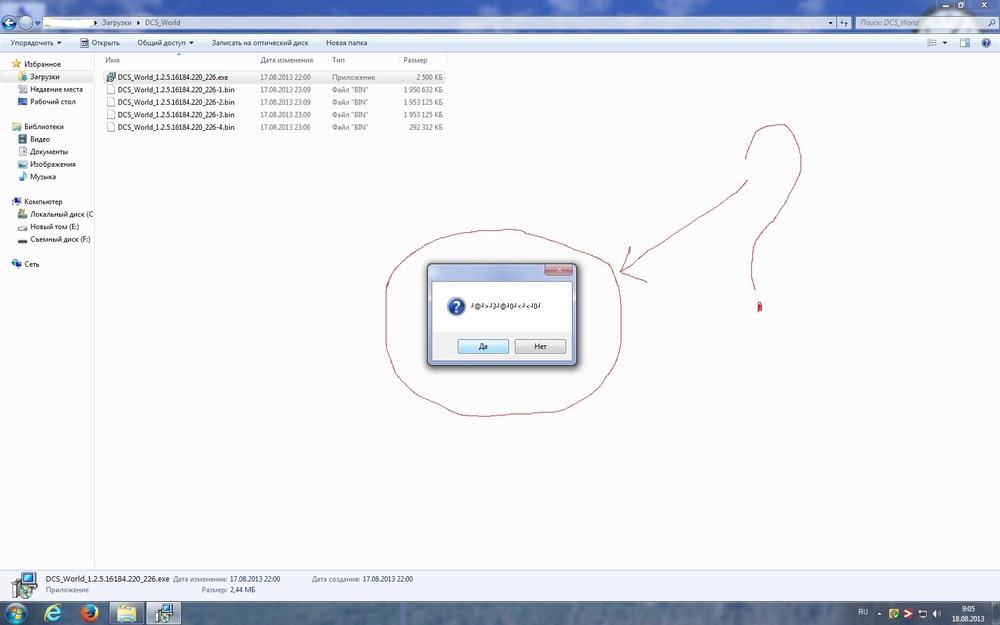Click the 226-1.bin file icon
1000x625 pixels.
pyautogui.click(x=111, y=90)
